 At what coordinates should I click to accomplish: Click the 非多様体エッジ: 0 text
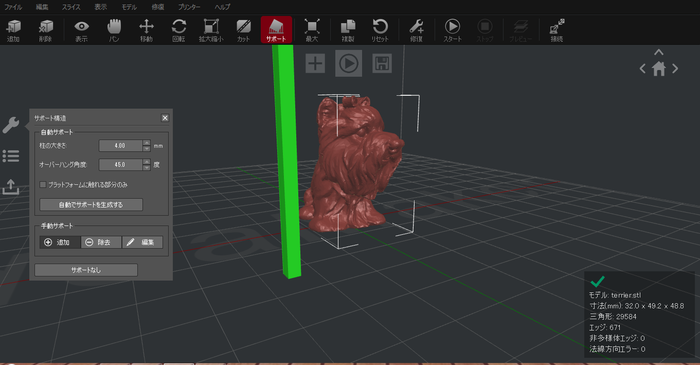click(x=617, y=338)
